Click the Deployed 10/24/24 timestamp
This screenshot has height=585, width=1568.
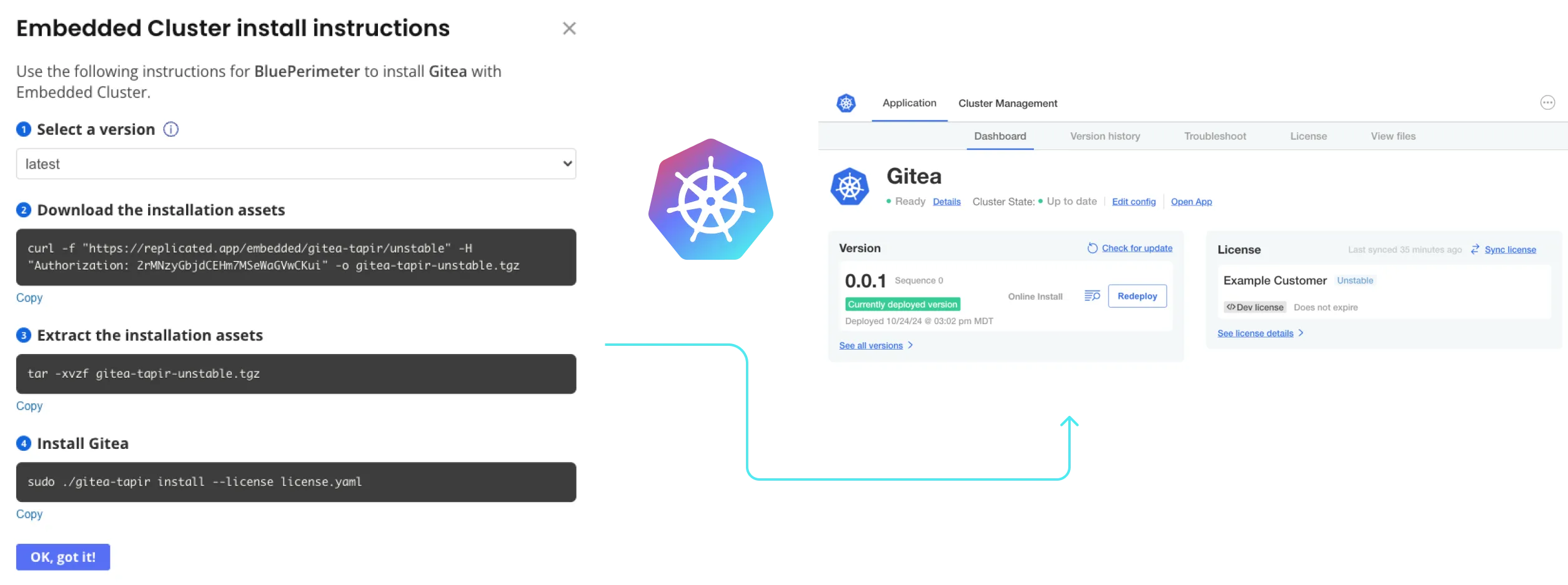919,321
